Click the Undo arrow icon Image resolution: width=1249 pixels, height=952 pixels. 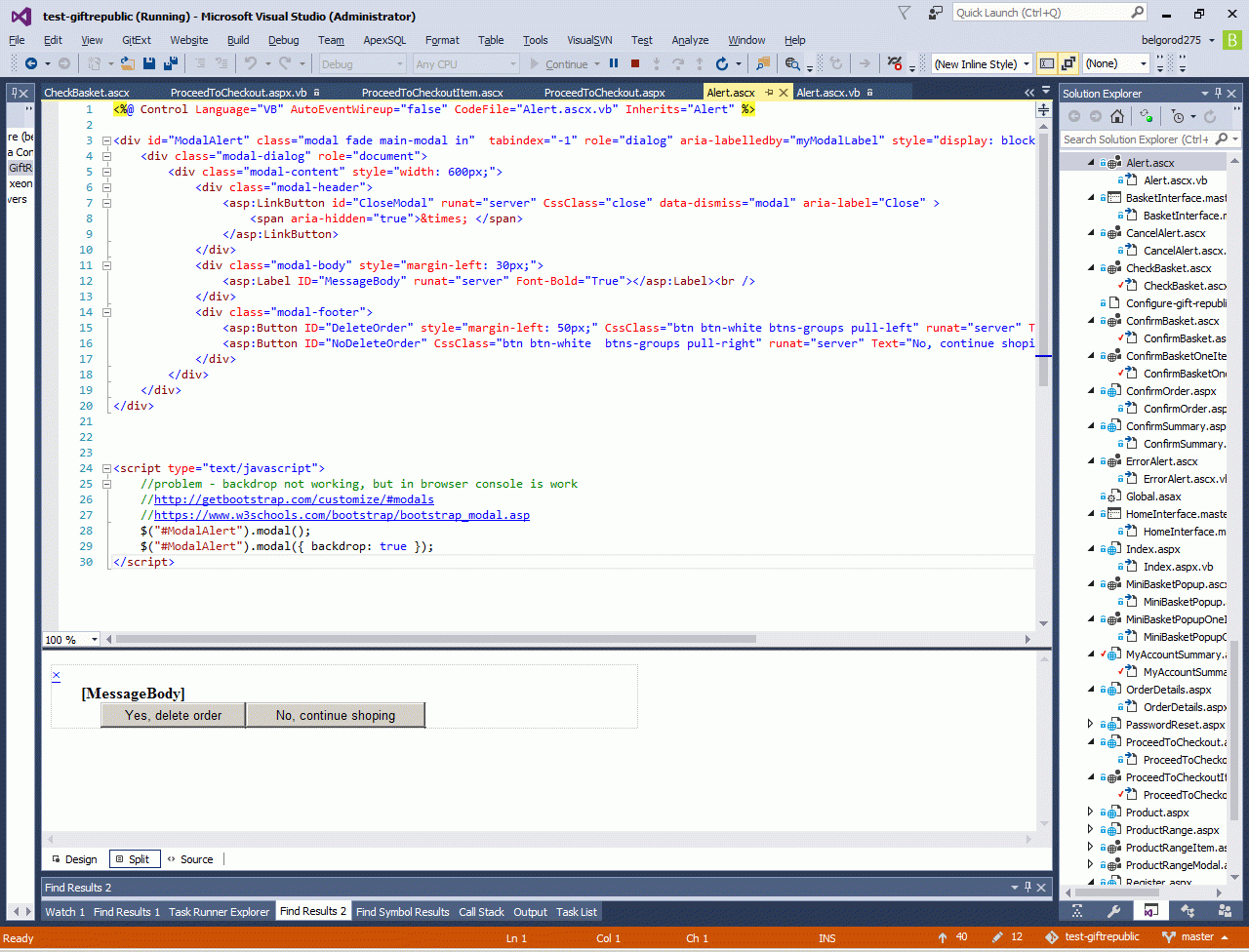pos(251,63)
